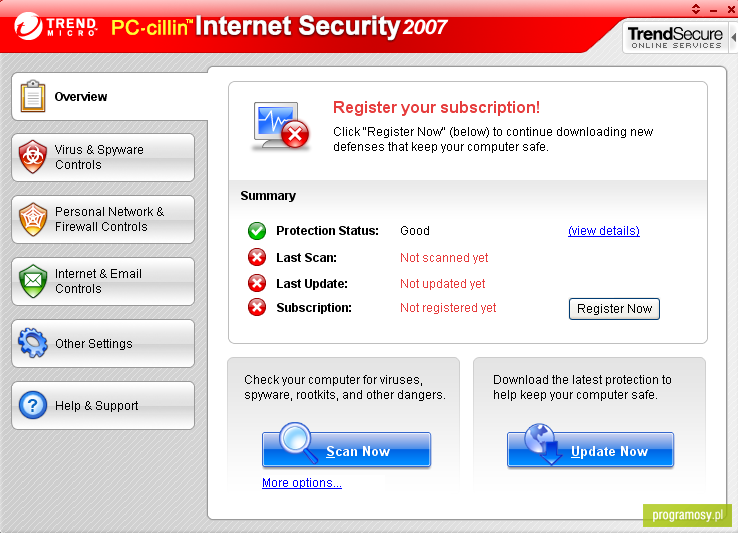Click the Trend Micro logo
This screenshot has height=533, width=738.
[x=56, y=26]
